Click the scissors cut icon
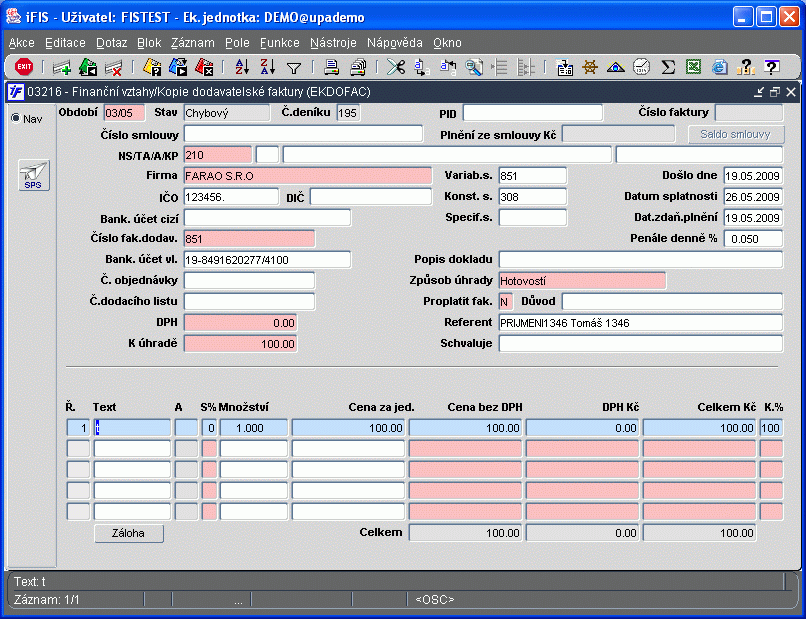The image size is (806, 619). (x=396, y=67)
